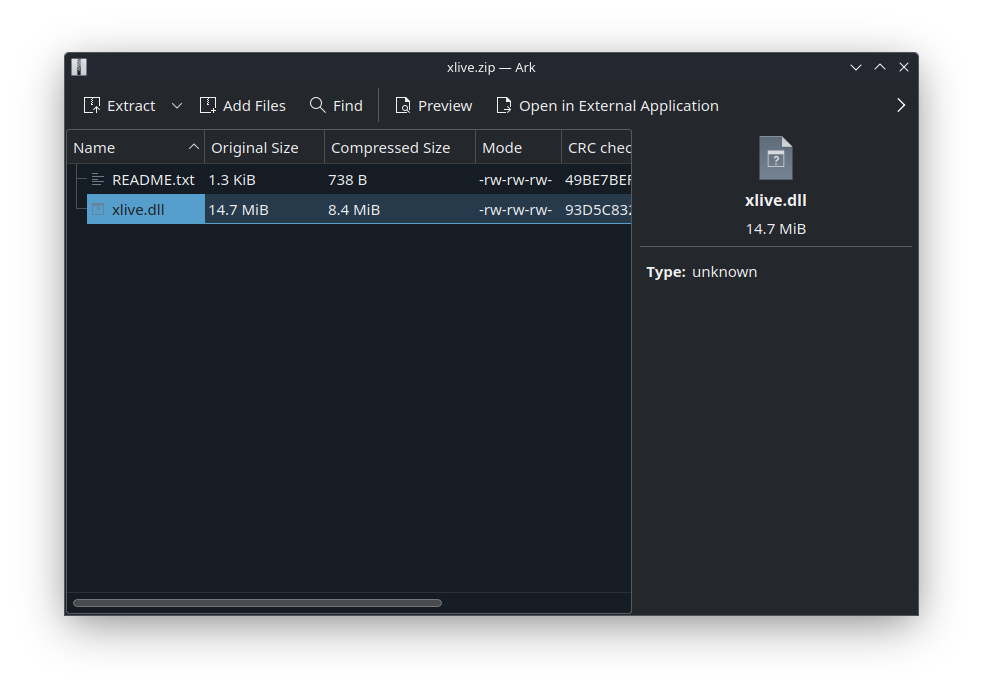Click the 49BE7BEF checksum cell

coord(597,180)
